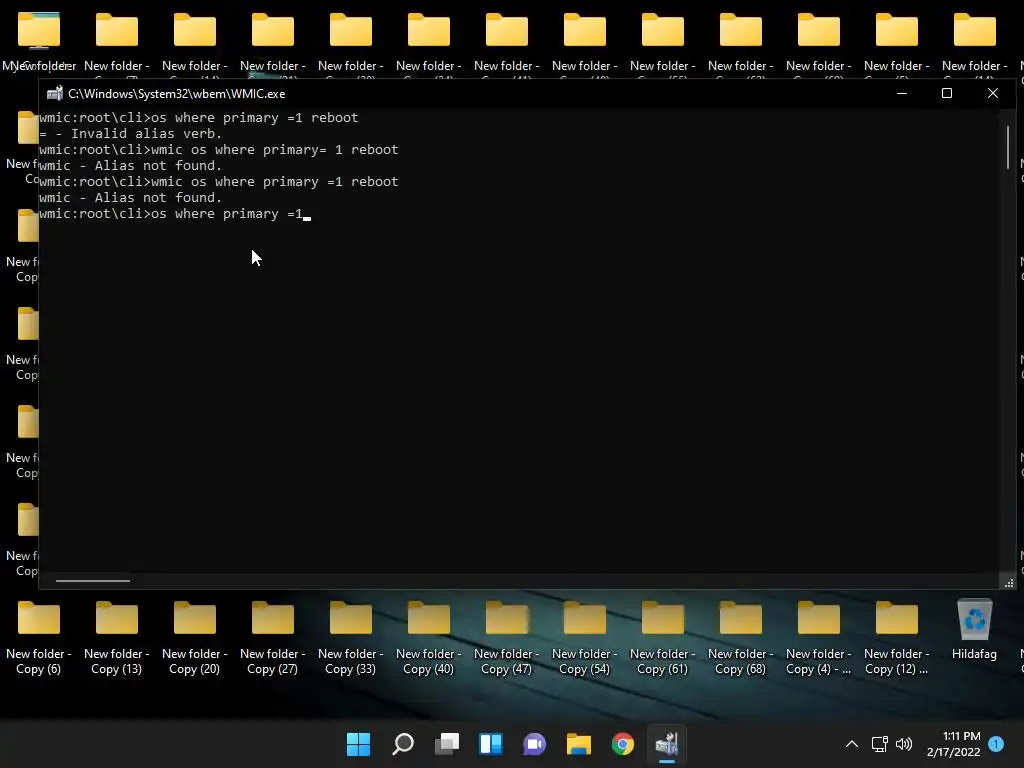Launch Teams Chat from taskbar
1024x768 pixels.
point(534,744)
